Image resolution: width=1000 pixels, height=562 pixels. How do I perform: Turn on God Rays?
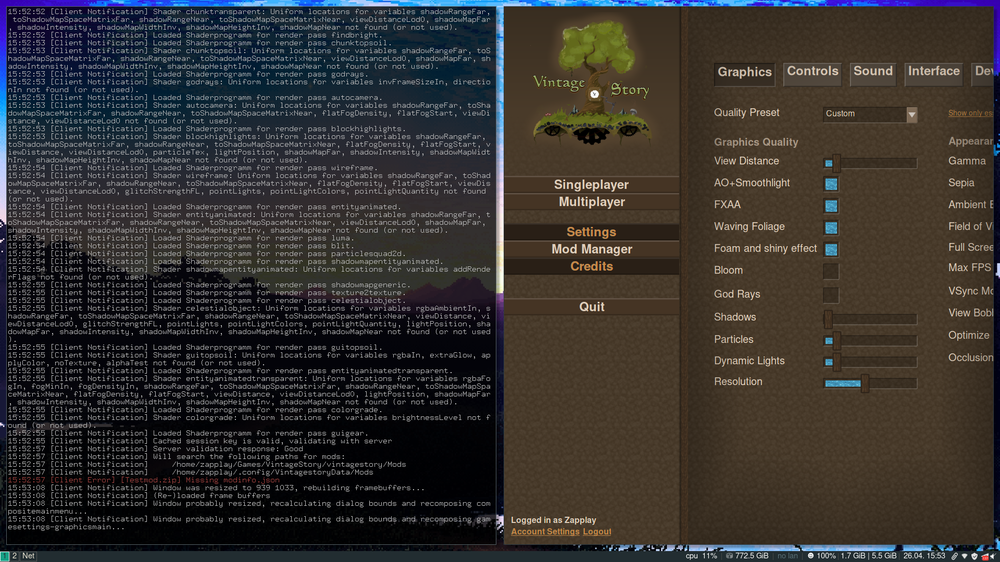click(x=830, y=295)
